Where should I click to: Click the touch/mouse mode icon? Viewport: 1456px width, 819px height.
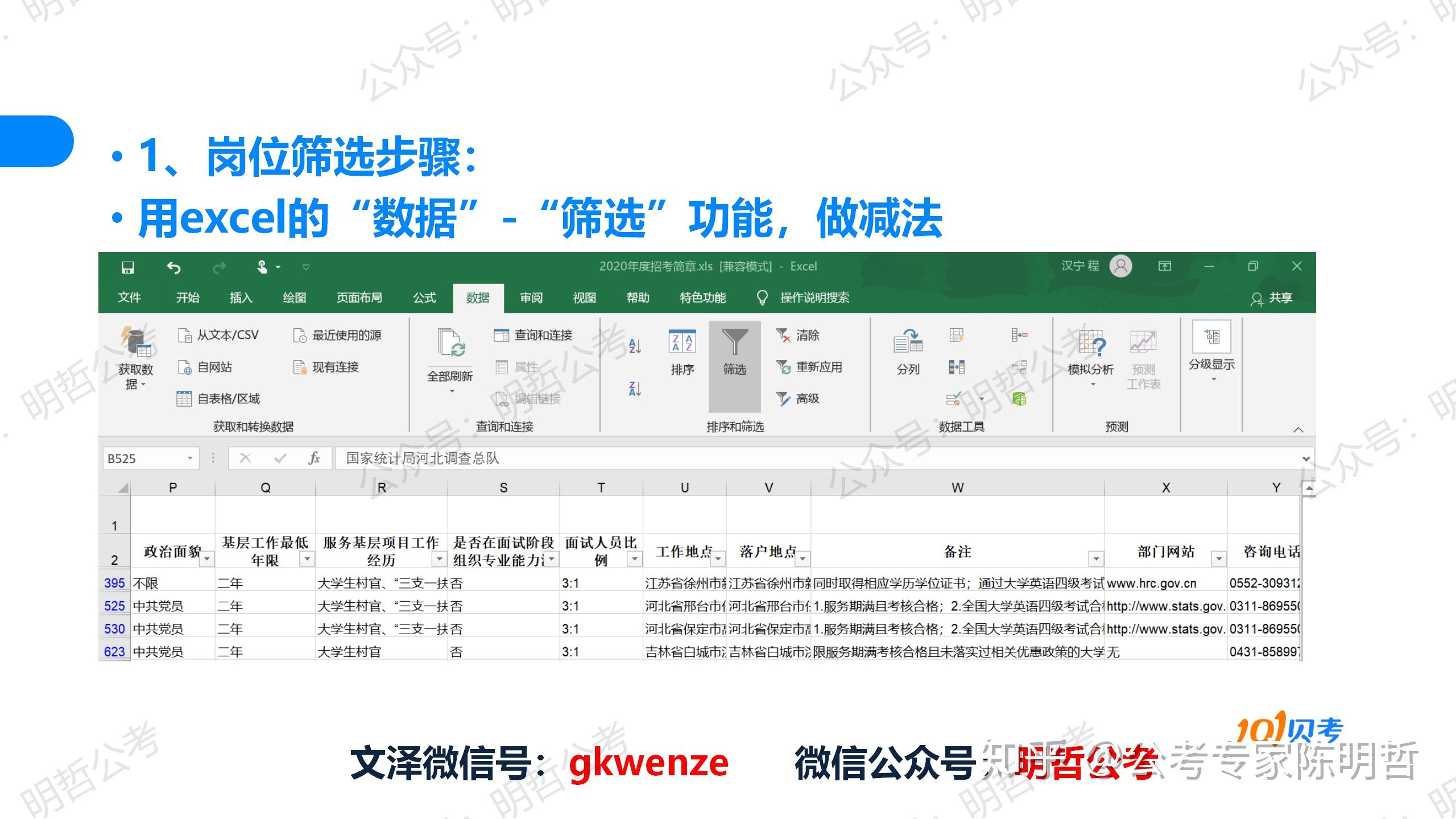tap(262, 267)
